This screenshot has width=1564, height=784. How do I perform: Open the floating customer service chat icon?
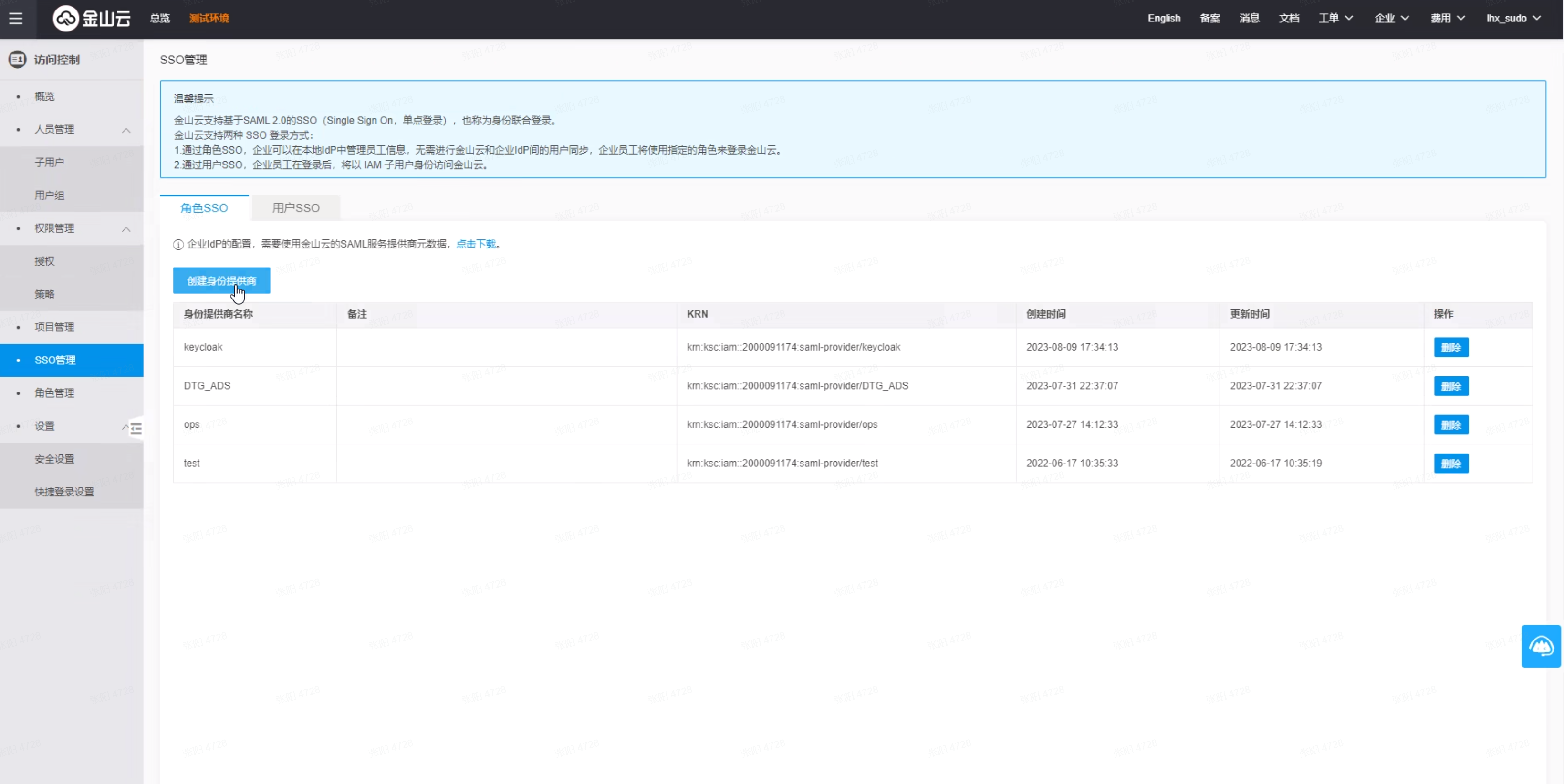(x=1541, y=646)
